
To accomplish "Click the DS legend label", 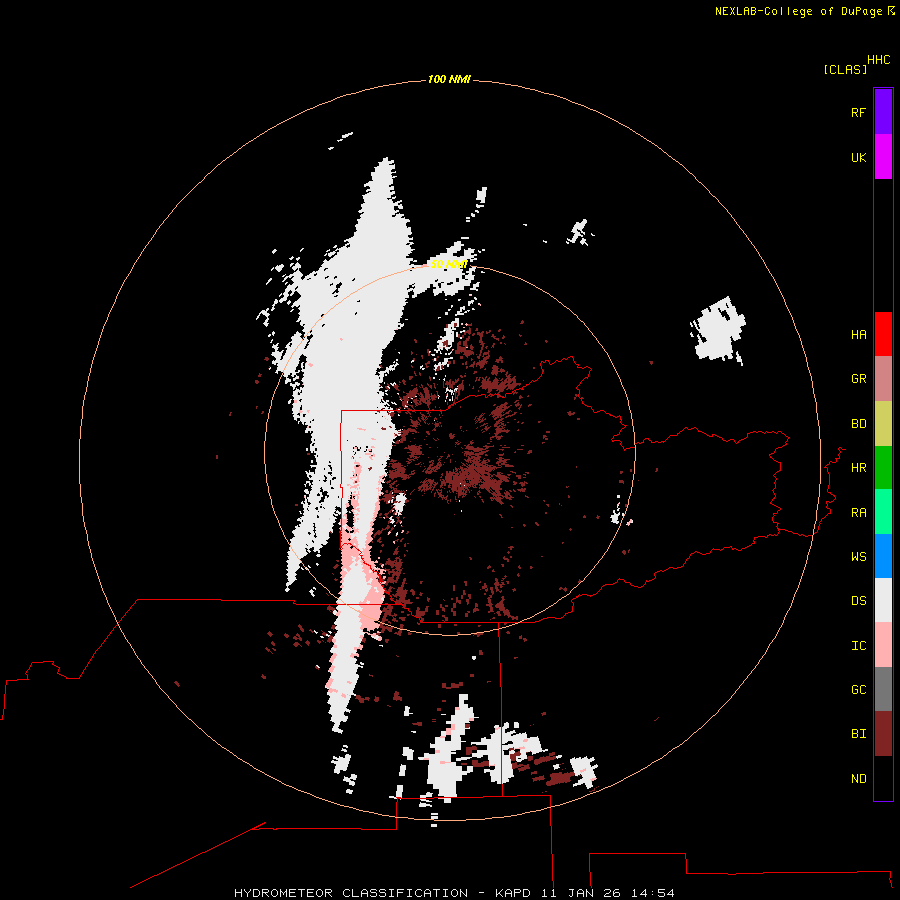I will pos(858,601).
